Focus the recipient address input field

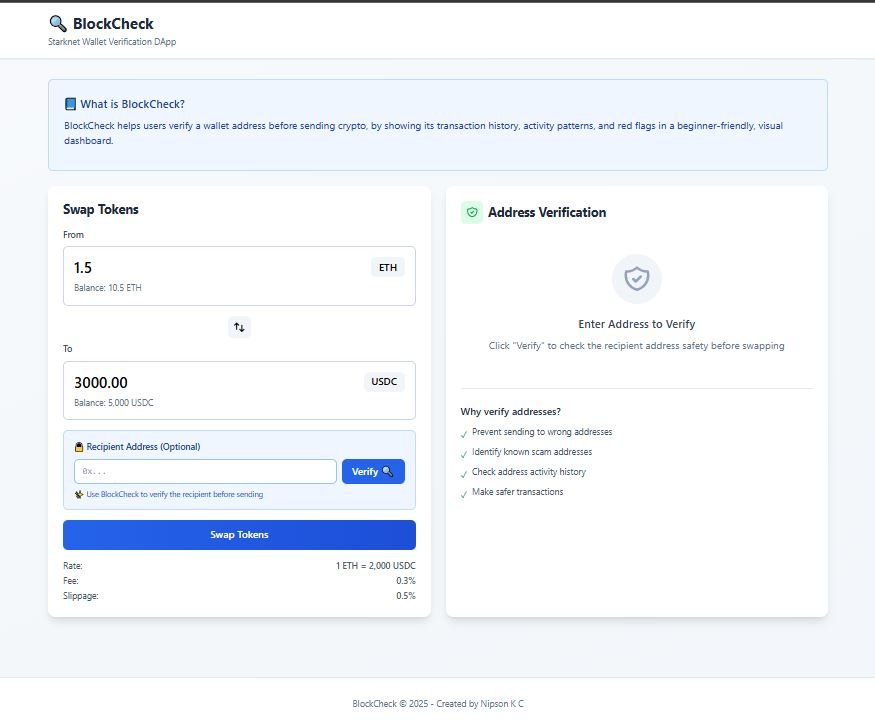pos(205,471)
